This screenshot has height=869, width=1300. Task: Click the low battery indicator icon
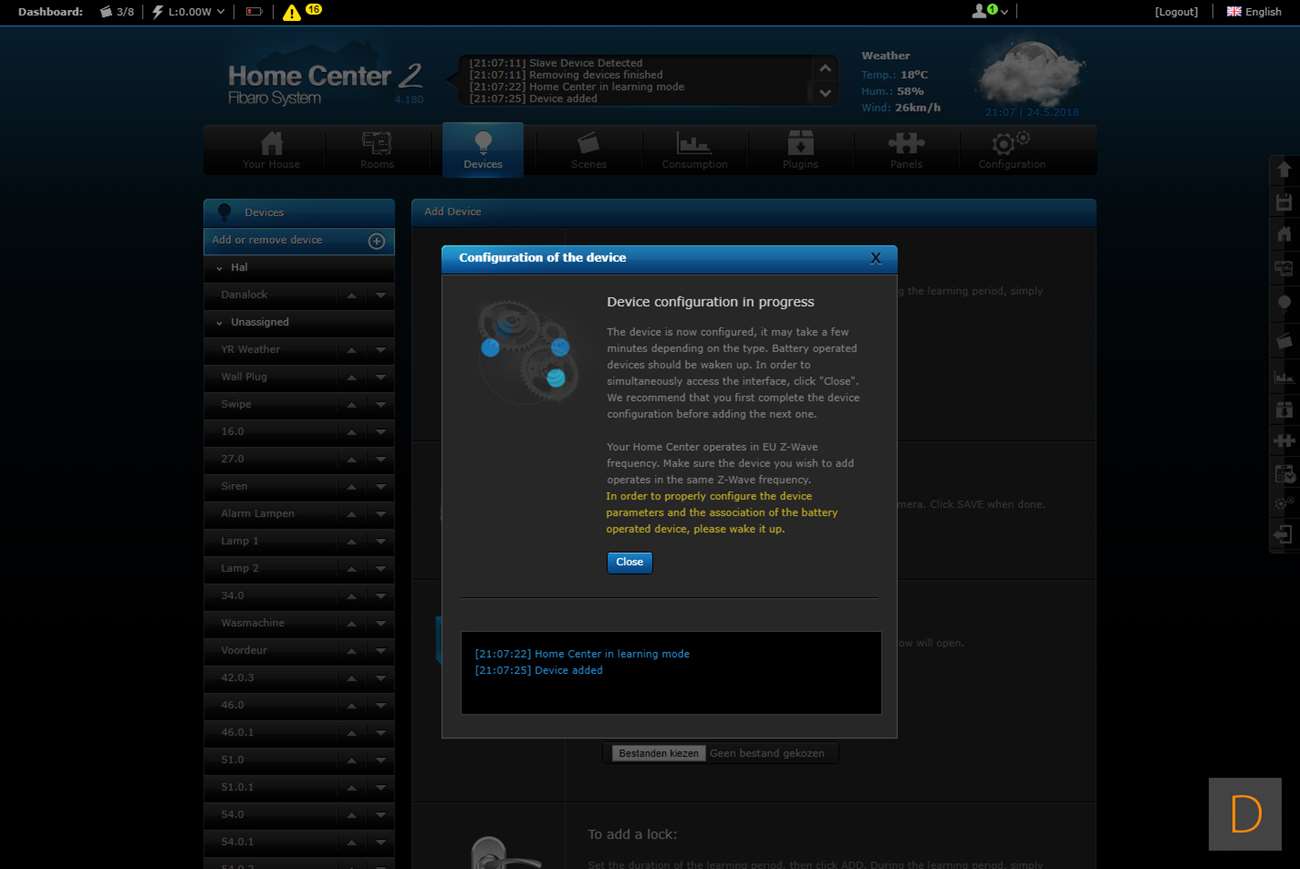[254, 12]
